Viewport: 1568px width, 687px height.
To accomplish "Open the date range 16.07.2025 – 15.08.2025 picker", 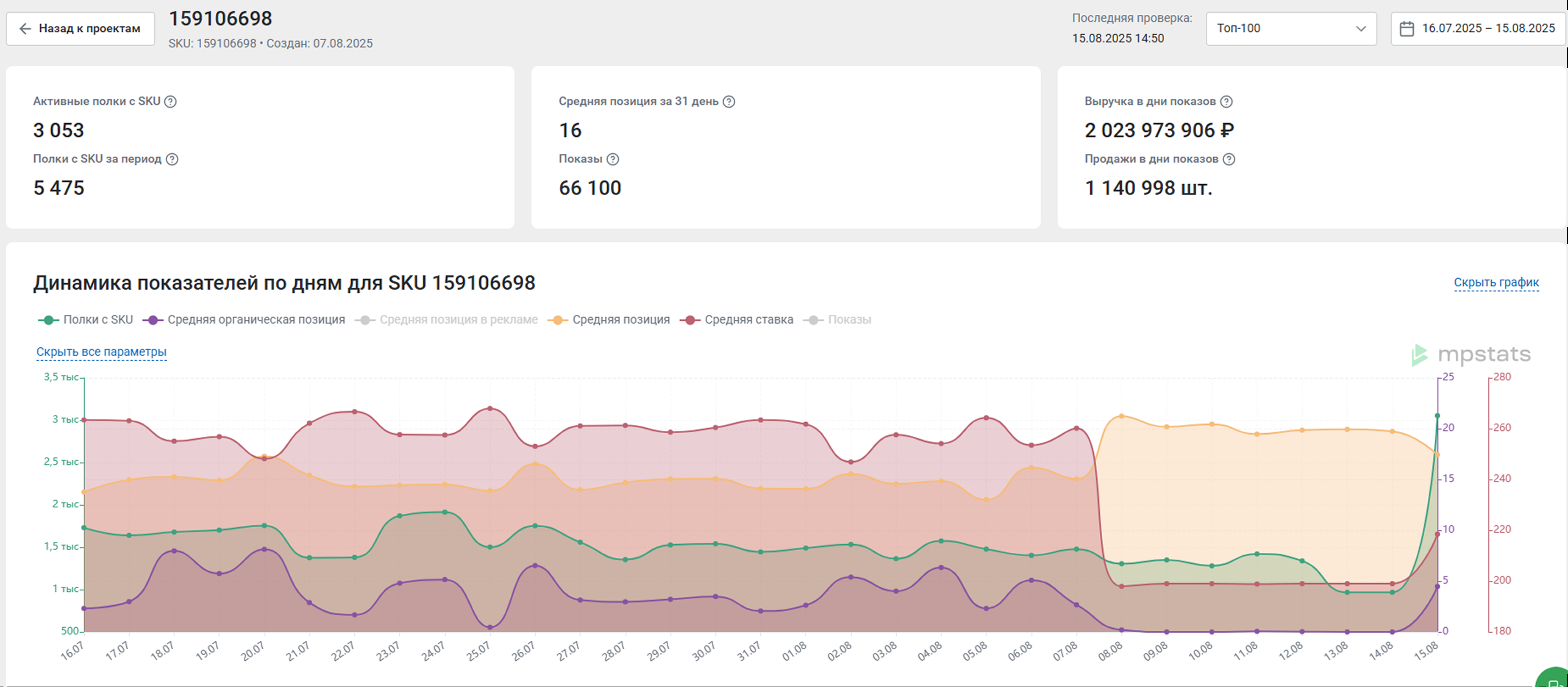I will 1487,29.
